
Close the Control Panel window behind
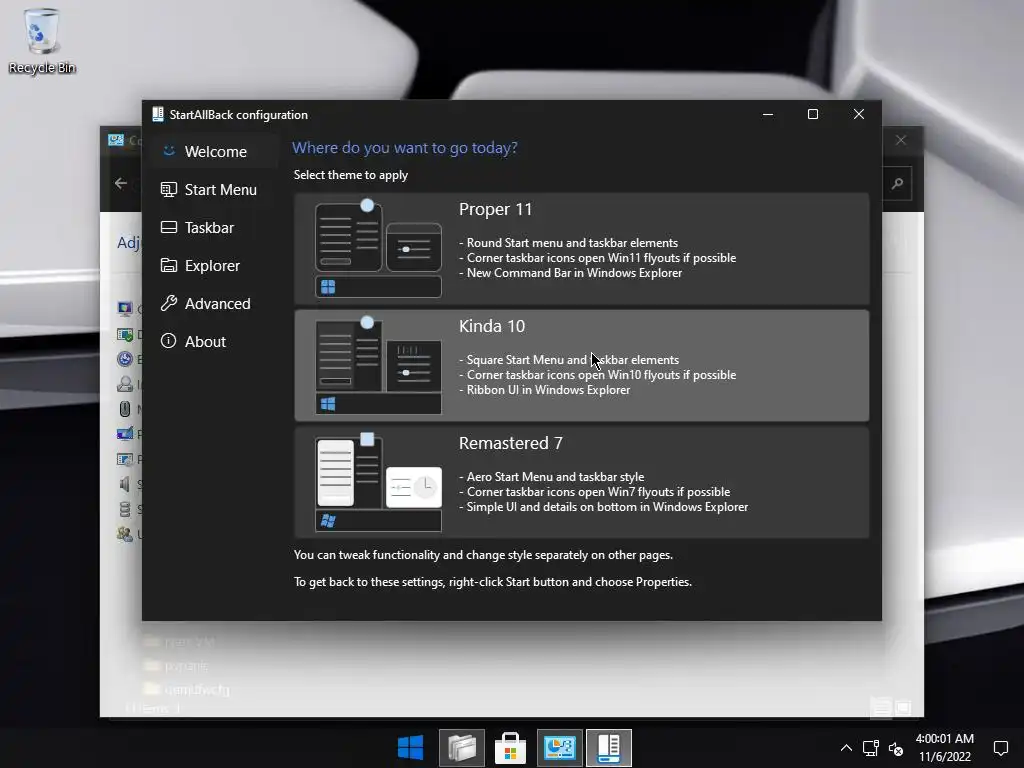[901, 140]
